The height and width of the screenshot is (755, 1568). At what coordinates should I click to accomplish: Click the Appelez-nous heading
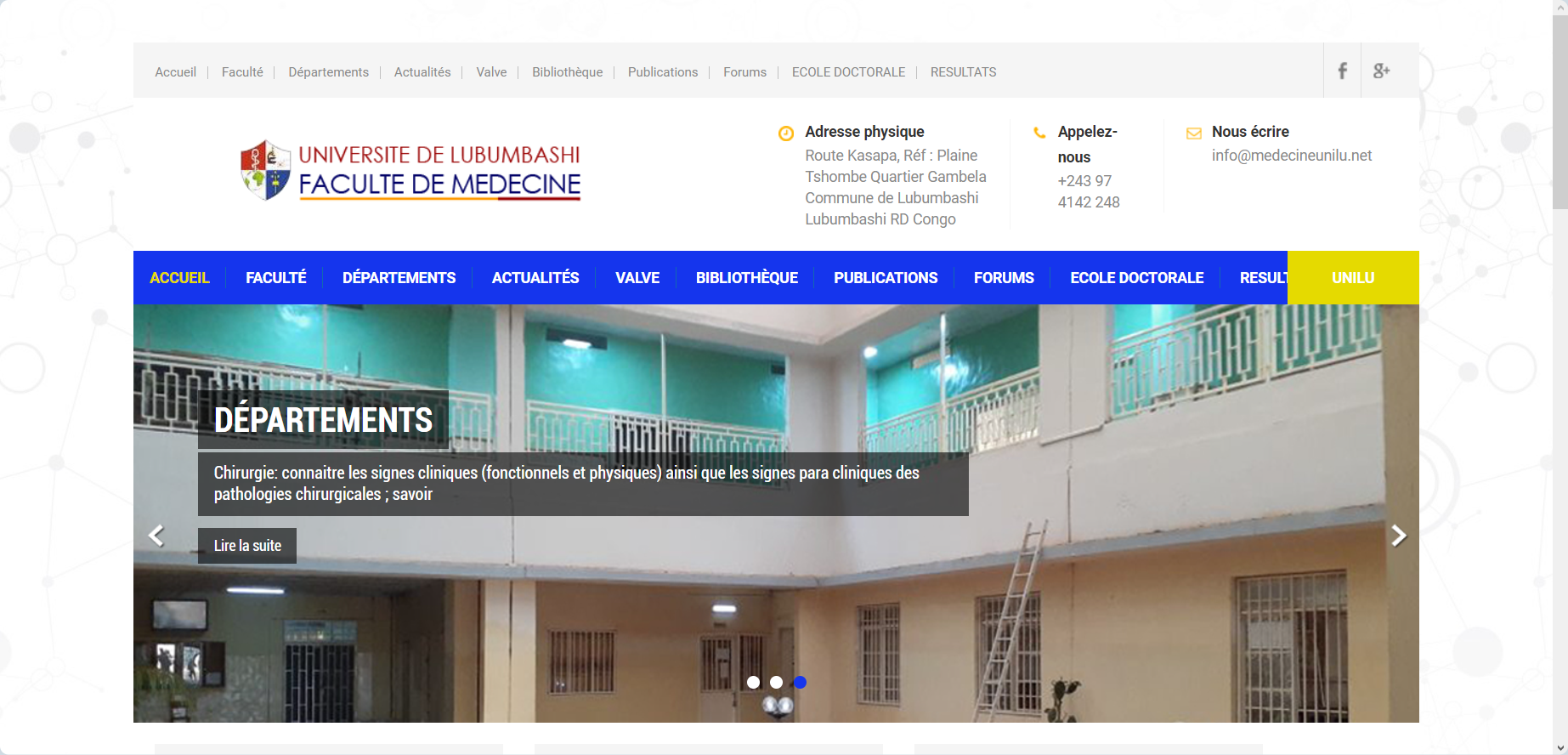click(x=1087, y=145)
